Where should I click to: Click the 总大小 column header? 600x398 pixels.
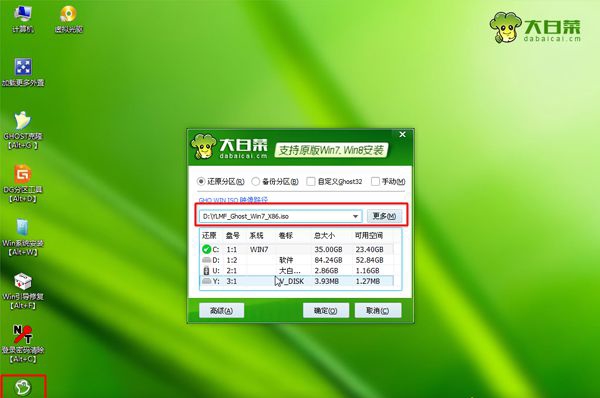tap(324, 235)
